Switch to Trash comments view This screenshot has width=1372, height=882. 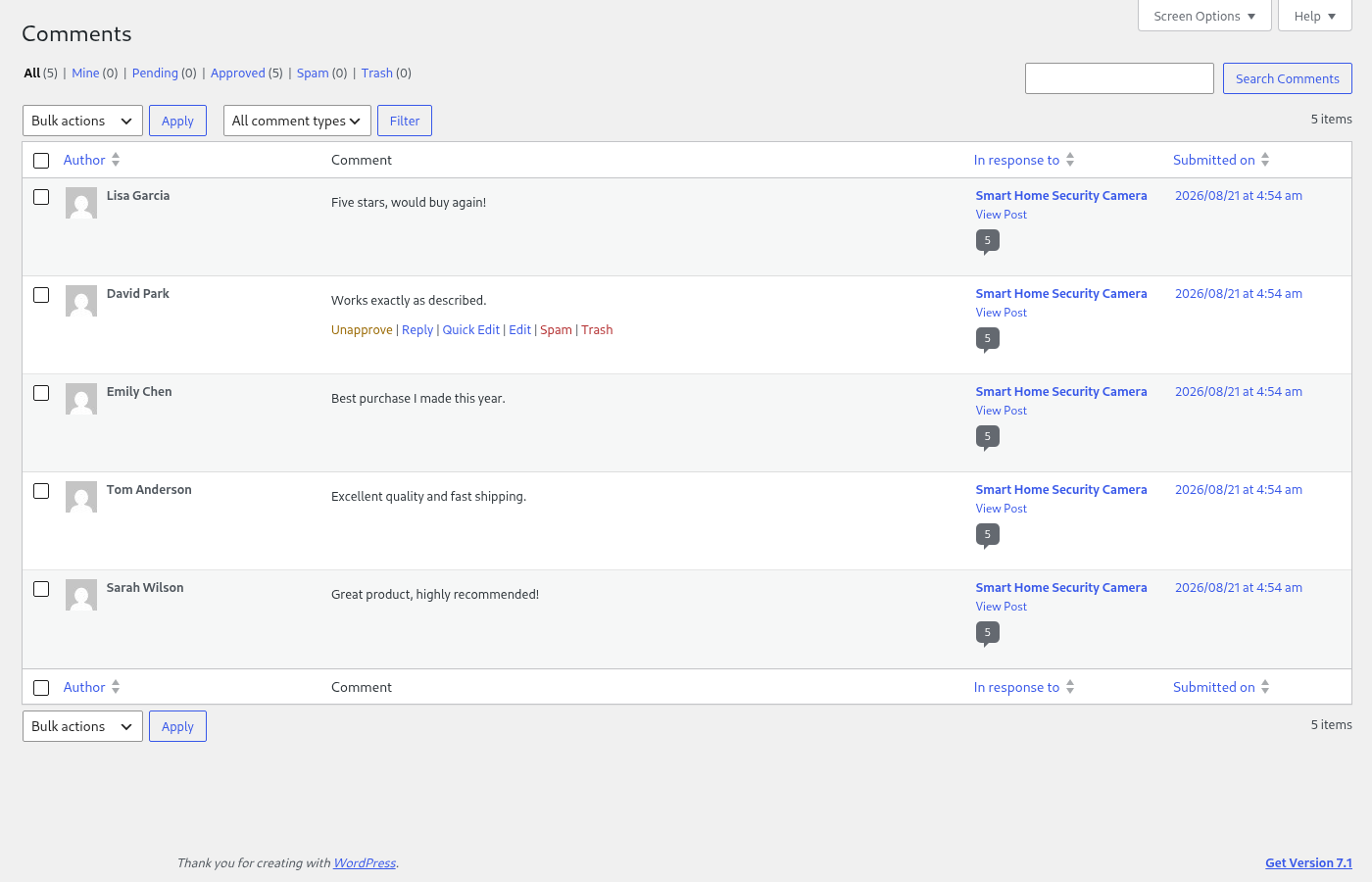pos(377,73)
